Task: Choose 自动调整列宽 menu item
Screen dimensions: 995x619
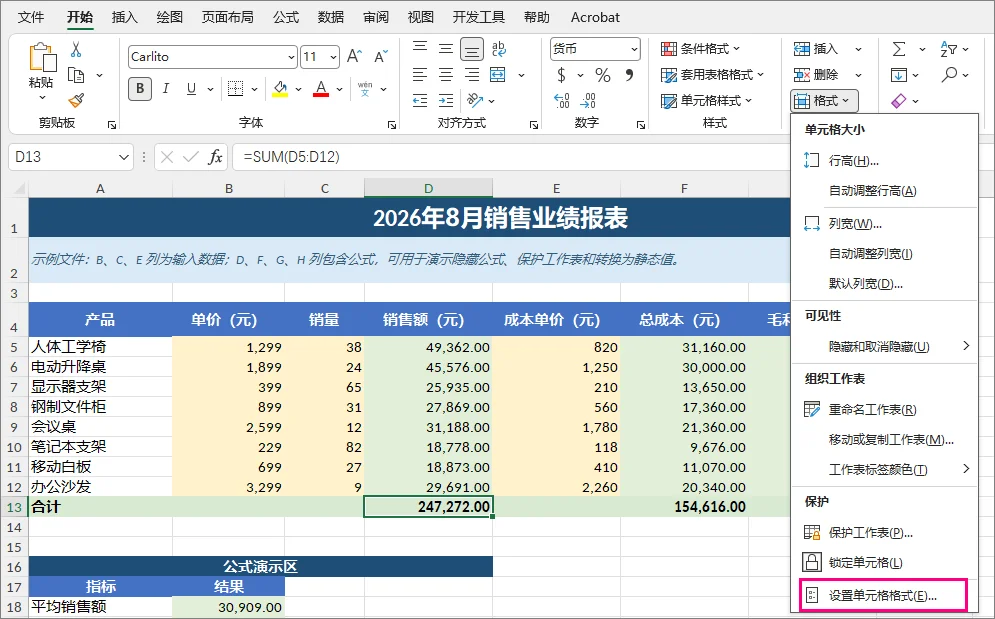Action: click(x=885, y=253)
